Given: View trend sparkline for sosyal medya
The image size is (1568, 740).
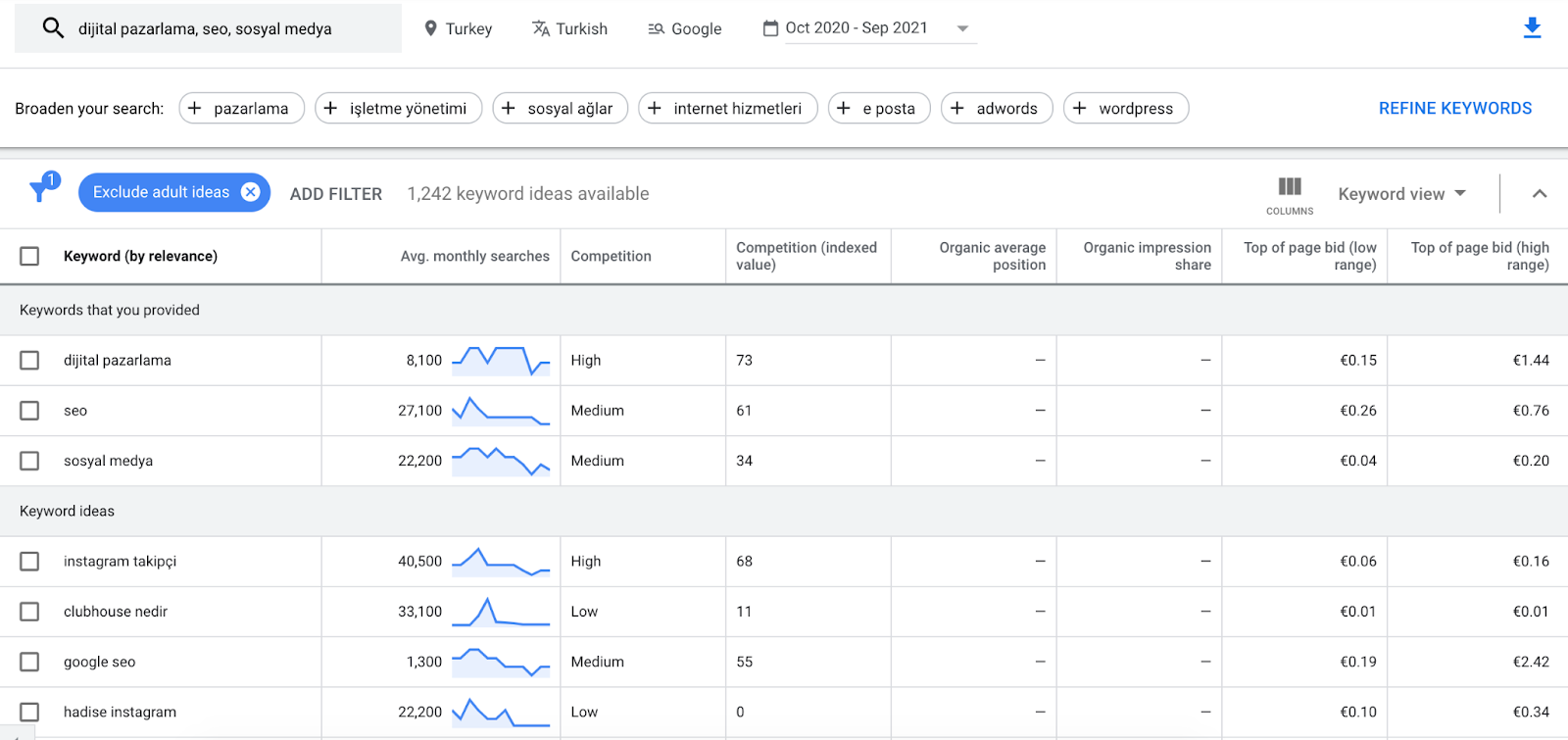Looking at the screenshot, I should (501, 461).
